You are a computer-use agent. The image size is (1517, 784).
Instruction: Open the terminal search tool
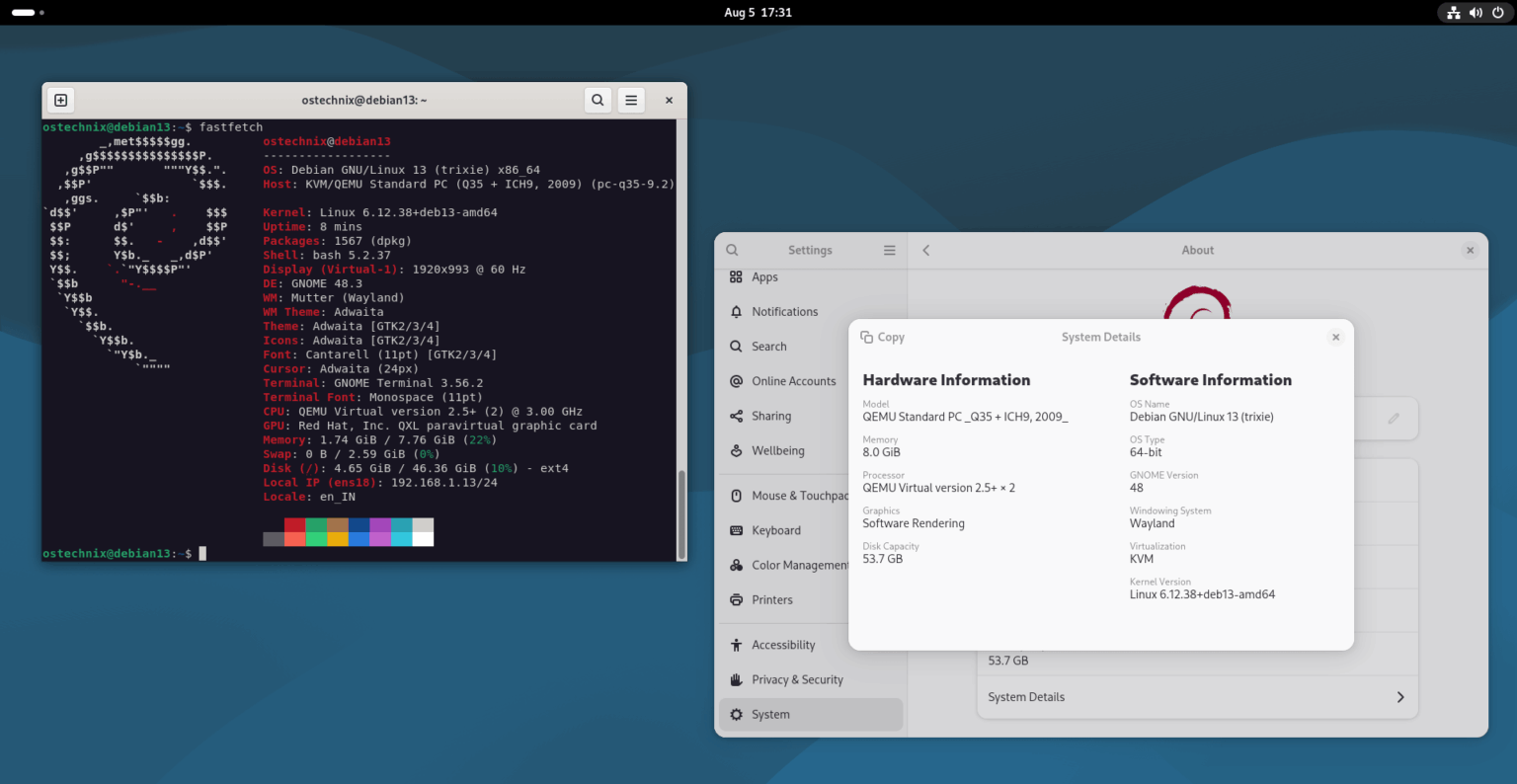tap(598, 99)
